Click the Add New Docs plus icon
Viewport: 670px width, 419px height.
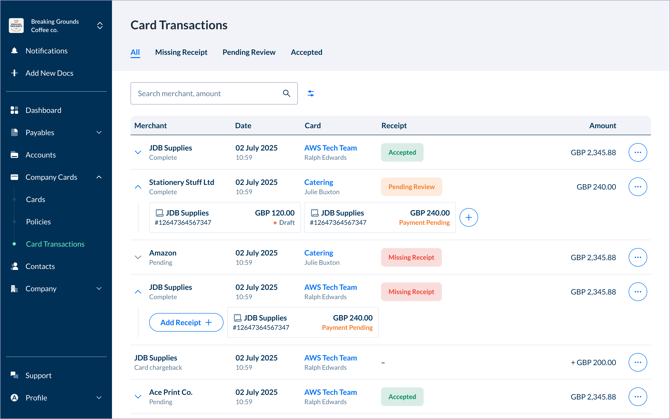point(15,73)
